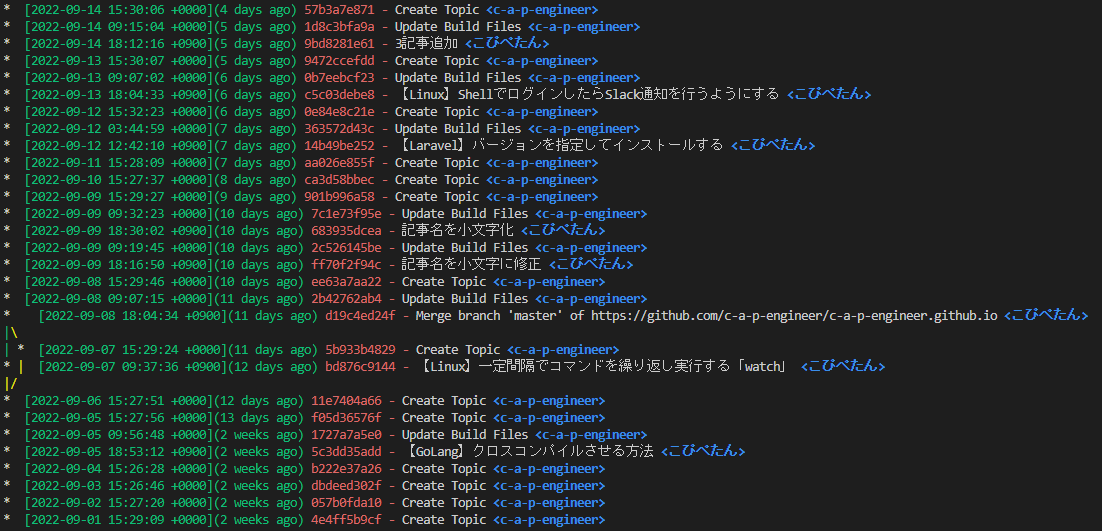Screen dimensions: 1102x531
Task: Click timestamp 2022-09-07 09:37:36 +0900
Action: click(132, 366)
